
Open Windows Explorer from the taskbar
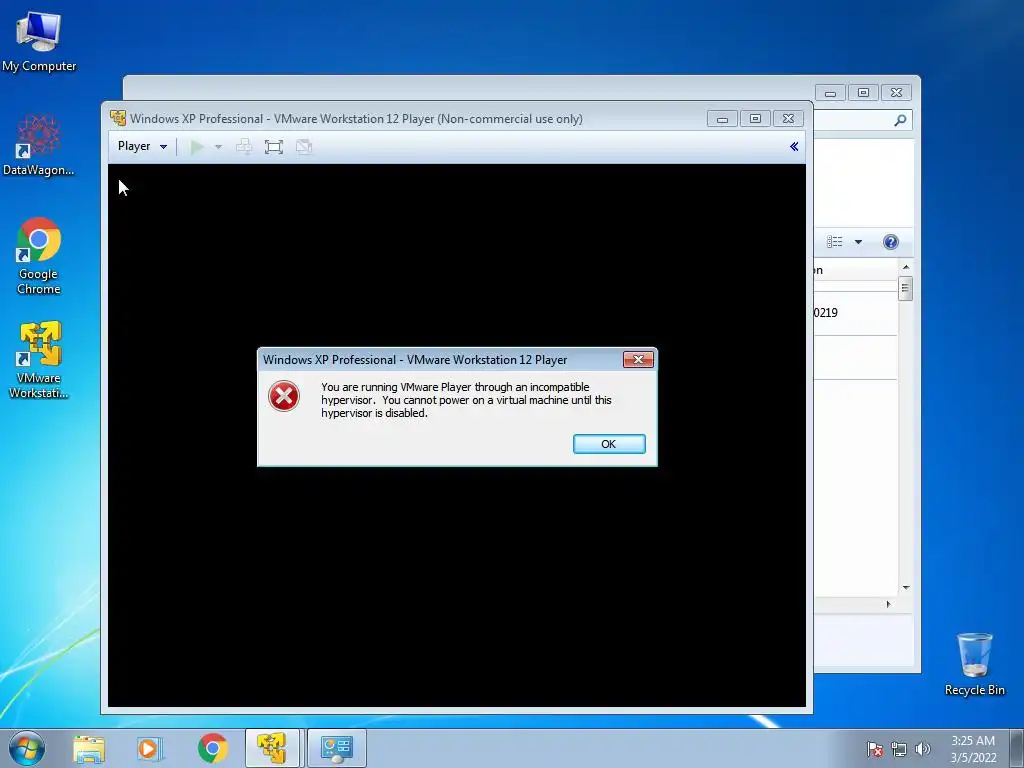89,748
